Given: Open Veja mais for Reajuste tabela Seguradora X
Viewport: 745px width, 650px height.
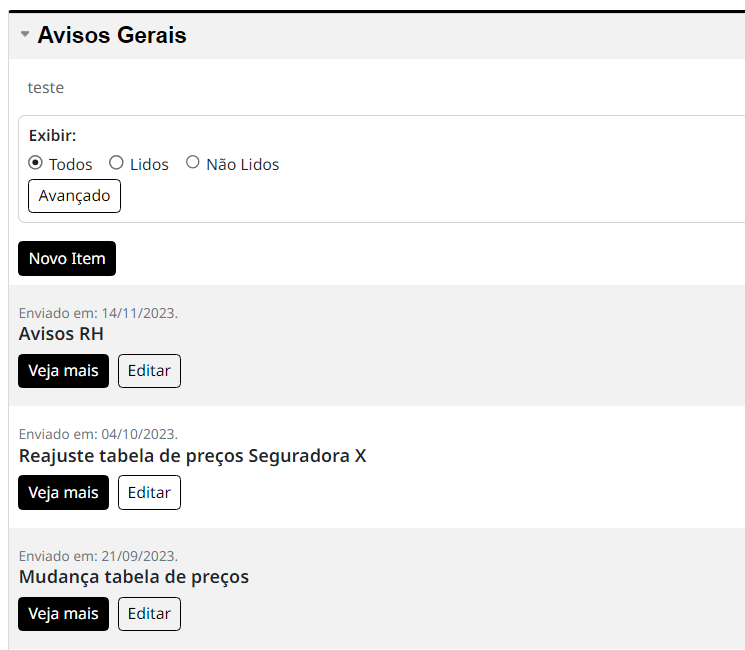Looking at the screenshot, I should pyautogui.click(x=64, y=492).
